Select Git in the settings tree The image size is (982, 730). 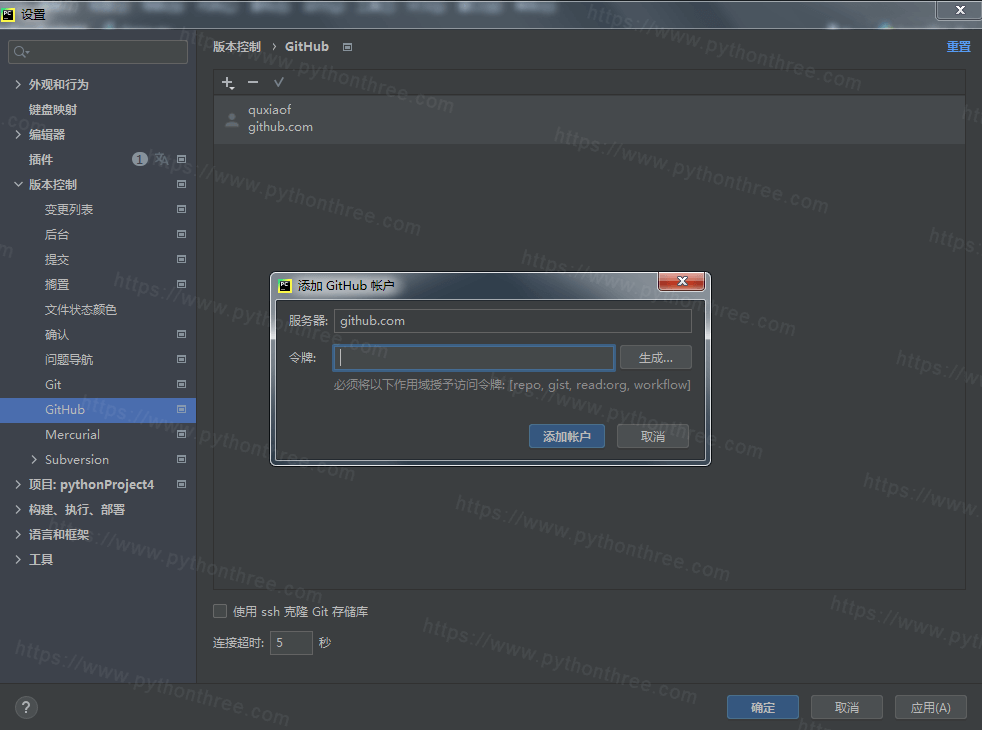click(x=53, y=385)
